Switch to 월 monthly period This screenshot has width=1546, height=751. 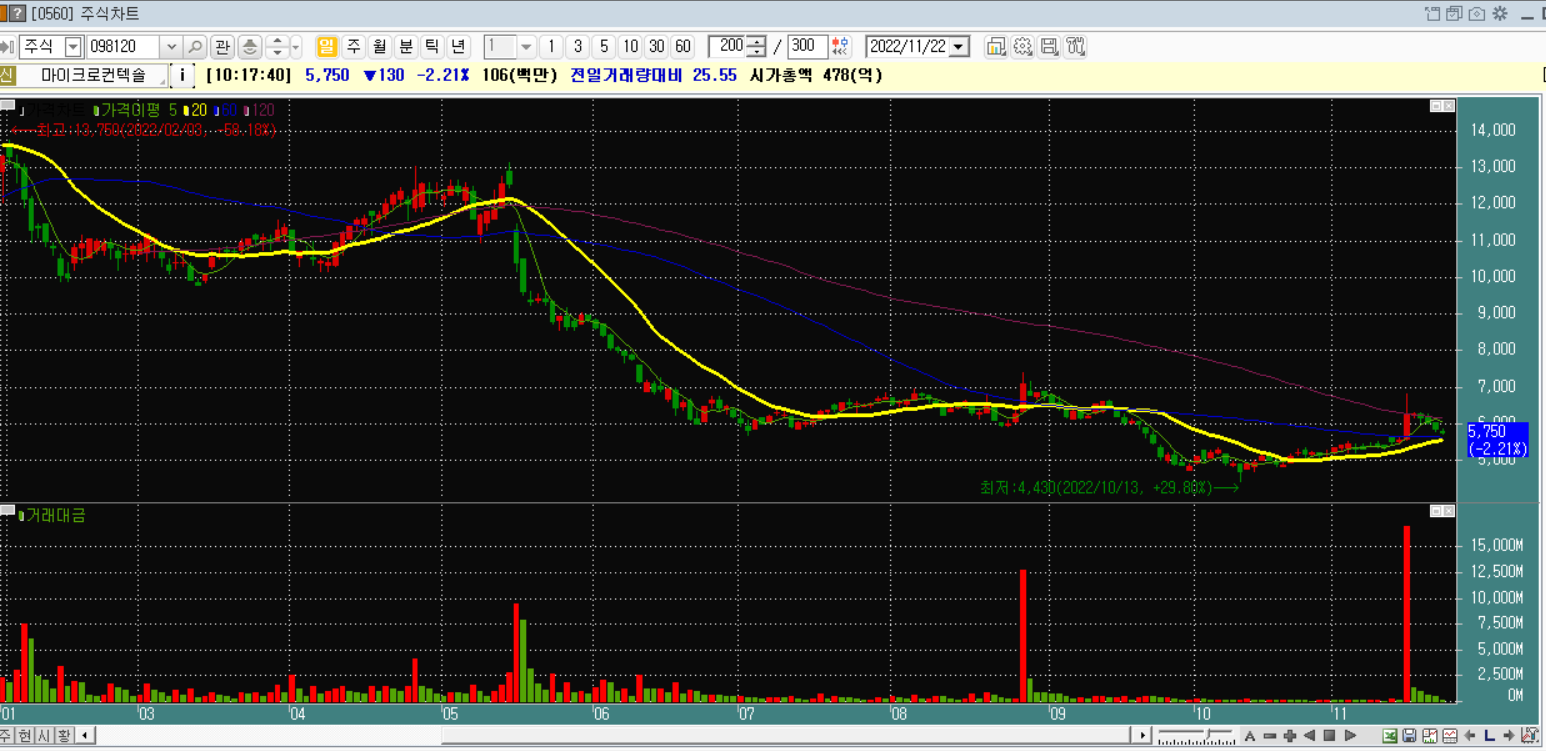[x=379, y=46]
